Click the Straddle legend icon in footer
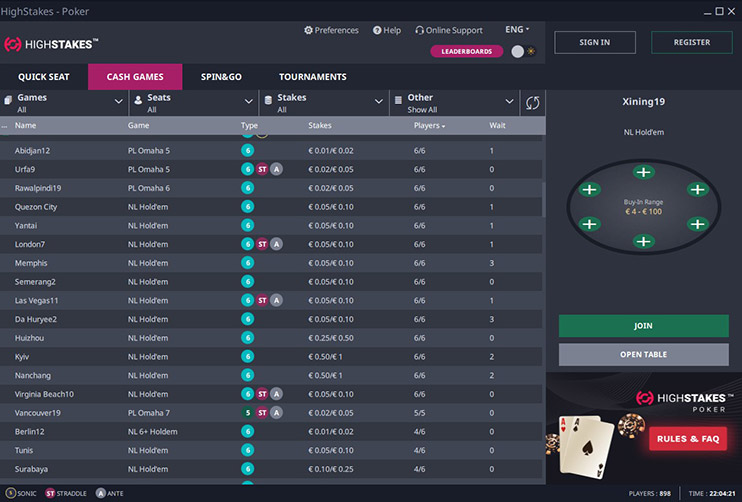 click(x=50, y=493)
